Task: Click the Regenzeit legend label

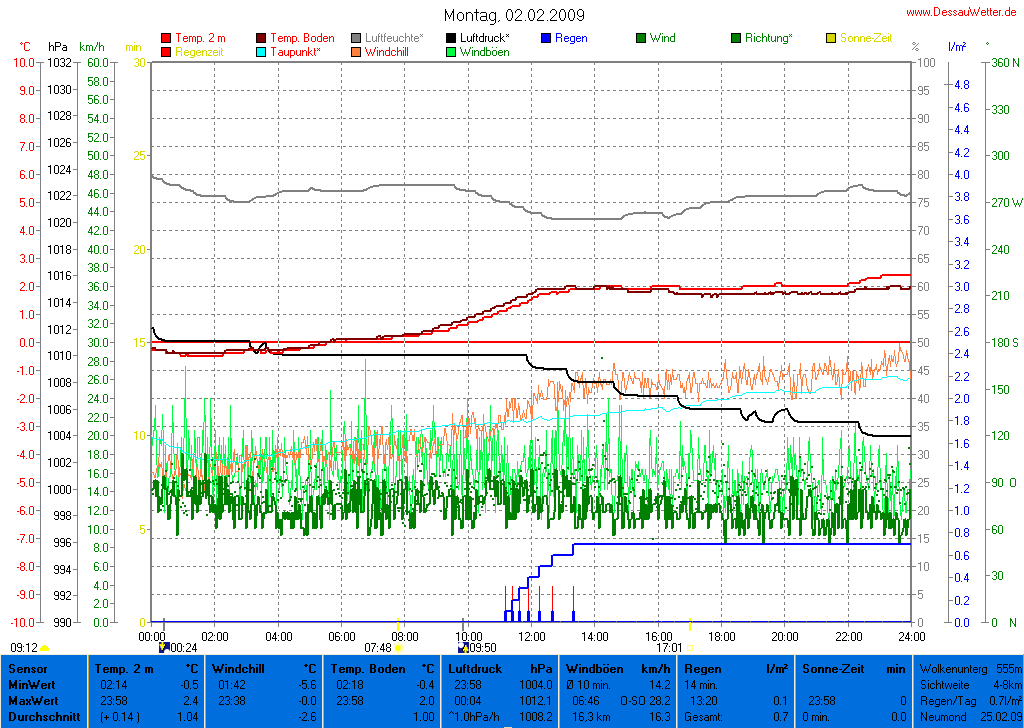Action: point(199,51)
